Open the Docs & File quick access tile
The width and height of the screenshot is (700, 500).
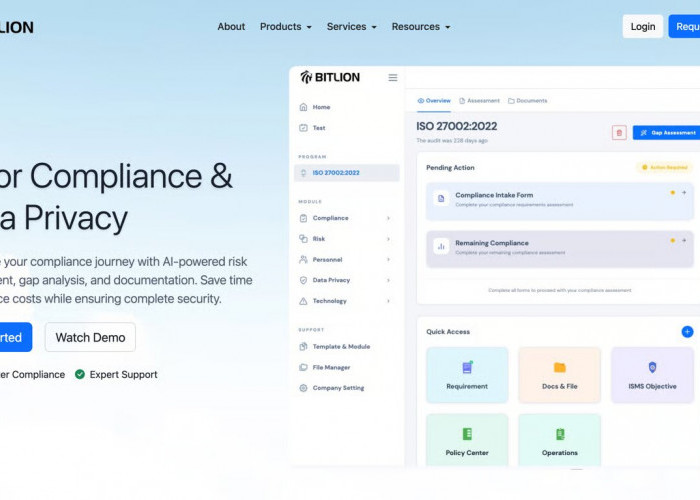tap(559, 375)
